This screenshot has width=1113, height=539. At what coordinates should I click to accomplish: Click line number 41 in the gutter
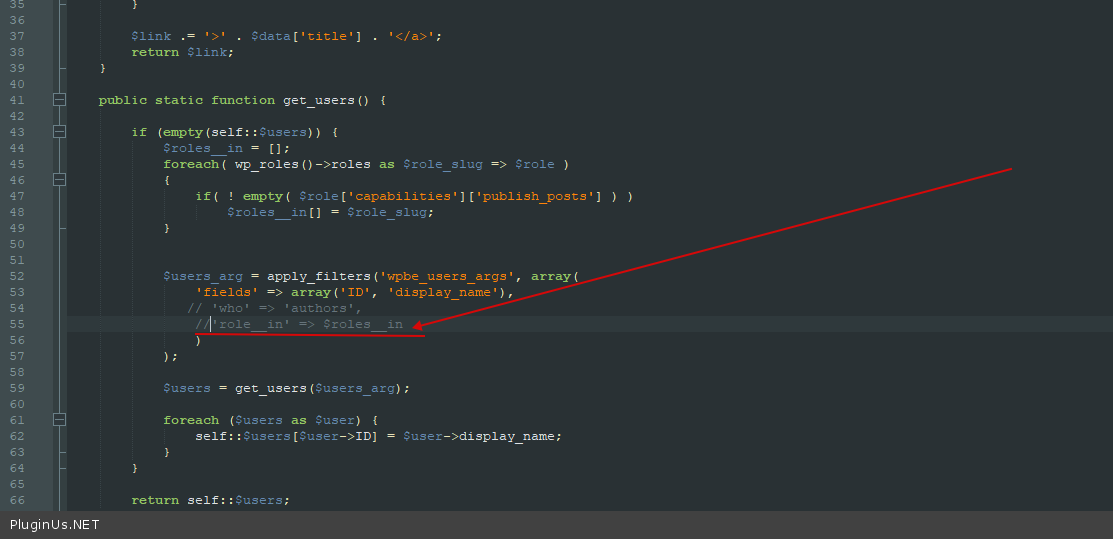[17, 100]
